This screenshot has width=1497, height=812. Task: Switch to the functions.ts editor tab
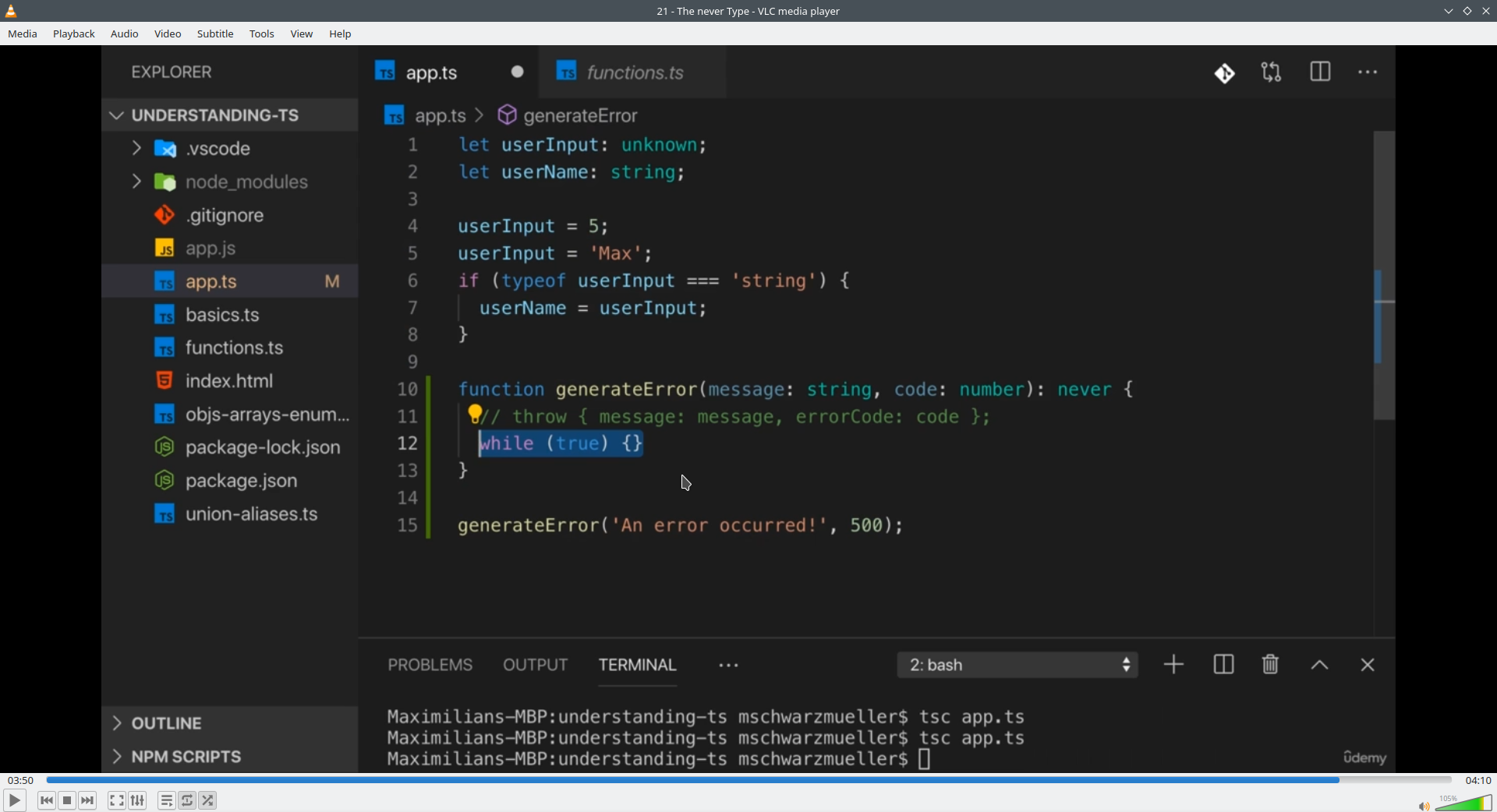pyautogui.click(x=632, y=72)
